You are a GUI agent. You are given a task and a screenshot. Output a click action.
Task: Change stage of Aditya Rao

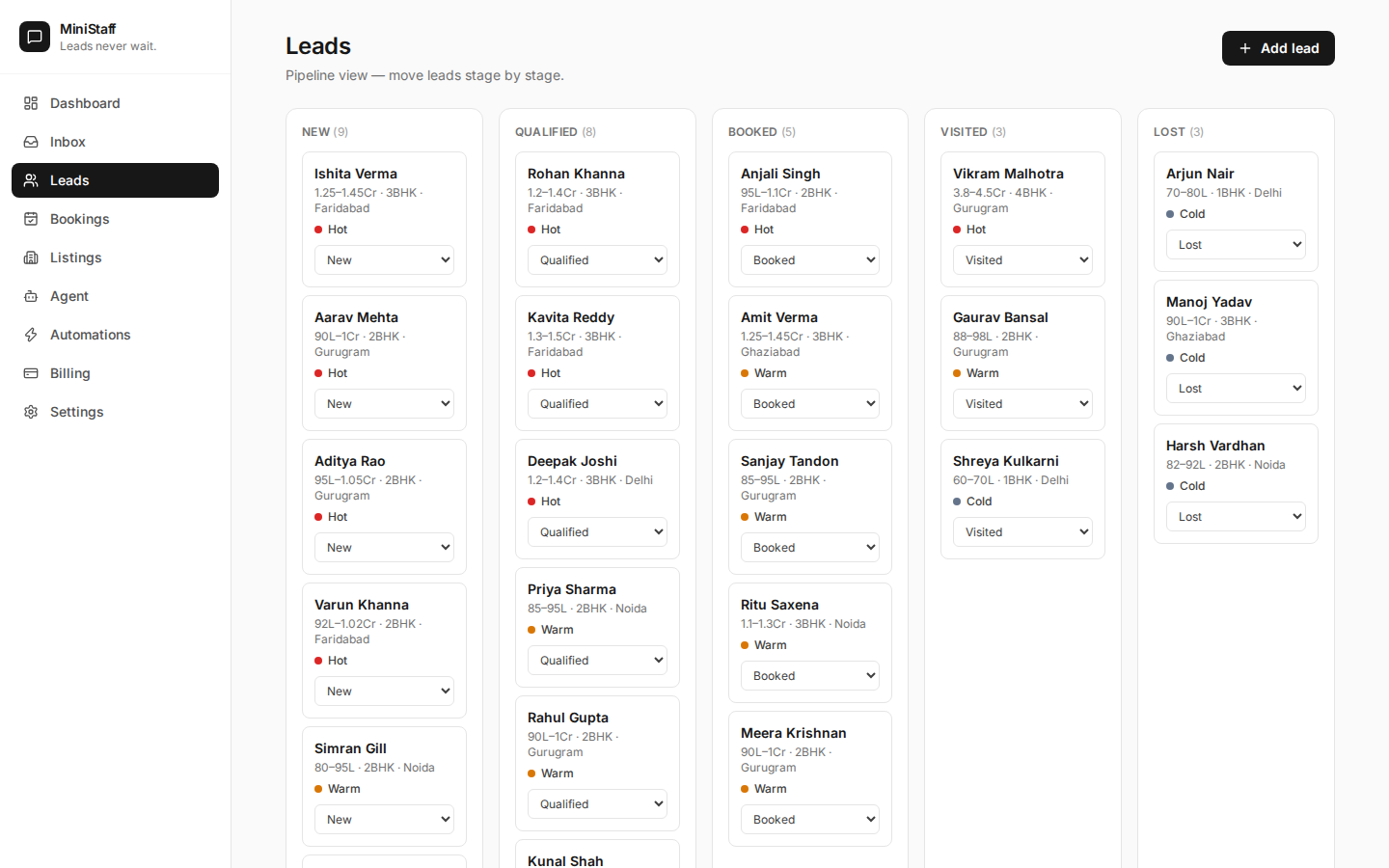[x=384, y=548]
